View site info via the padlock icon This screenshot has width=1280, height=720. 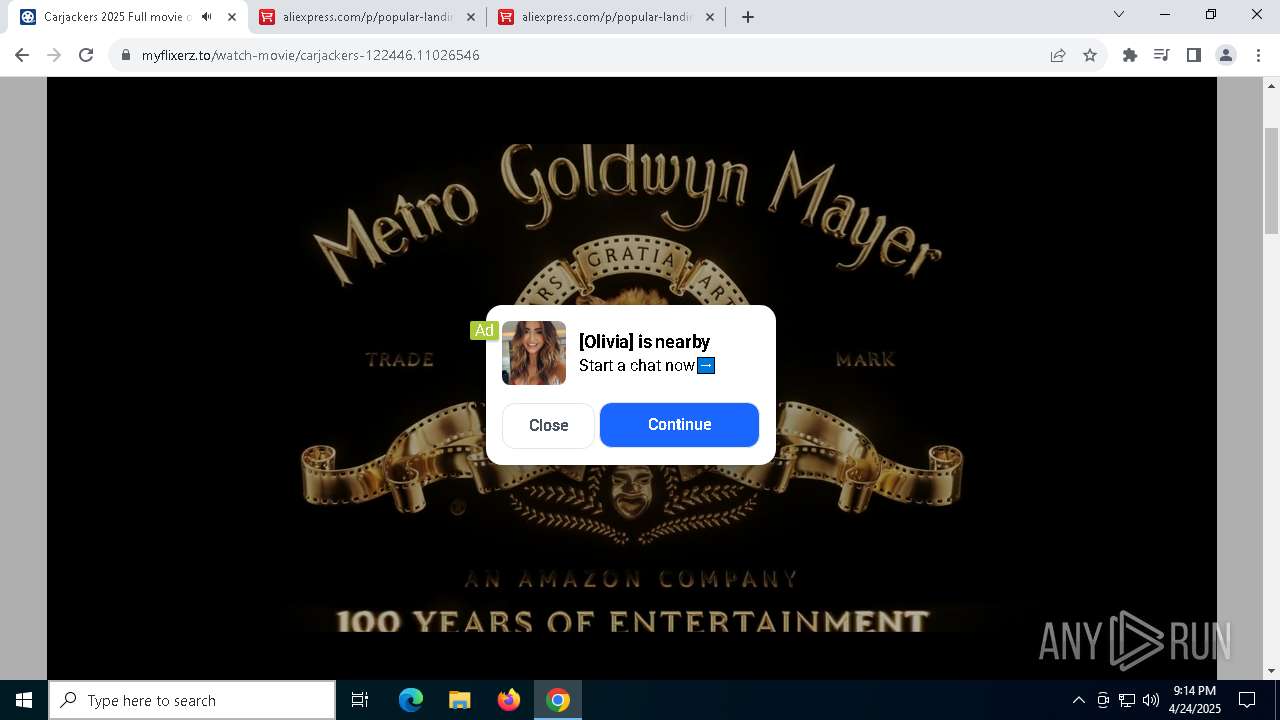click(126, 55)
